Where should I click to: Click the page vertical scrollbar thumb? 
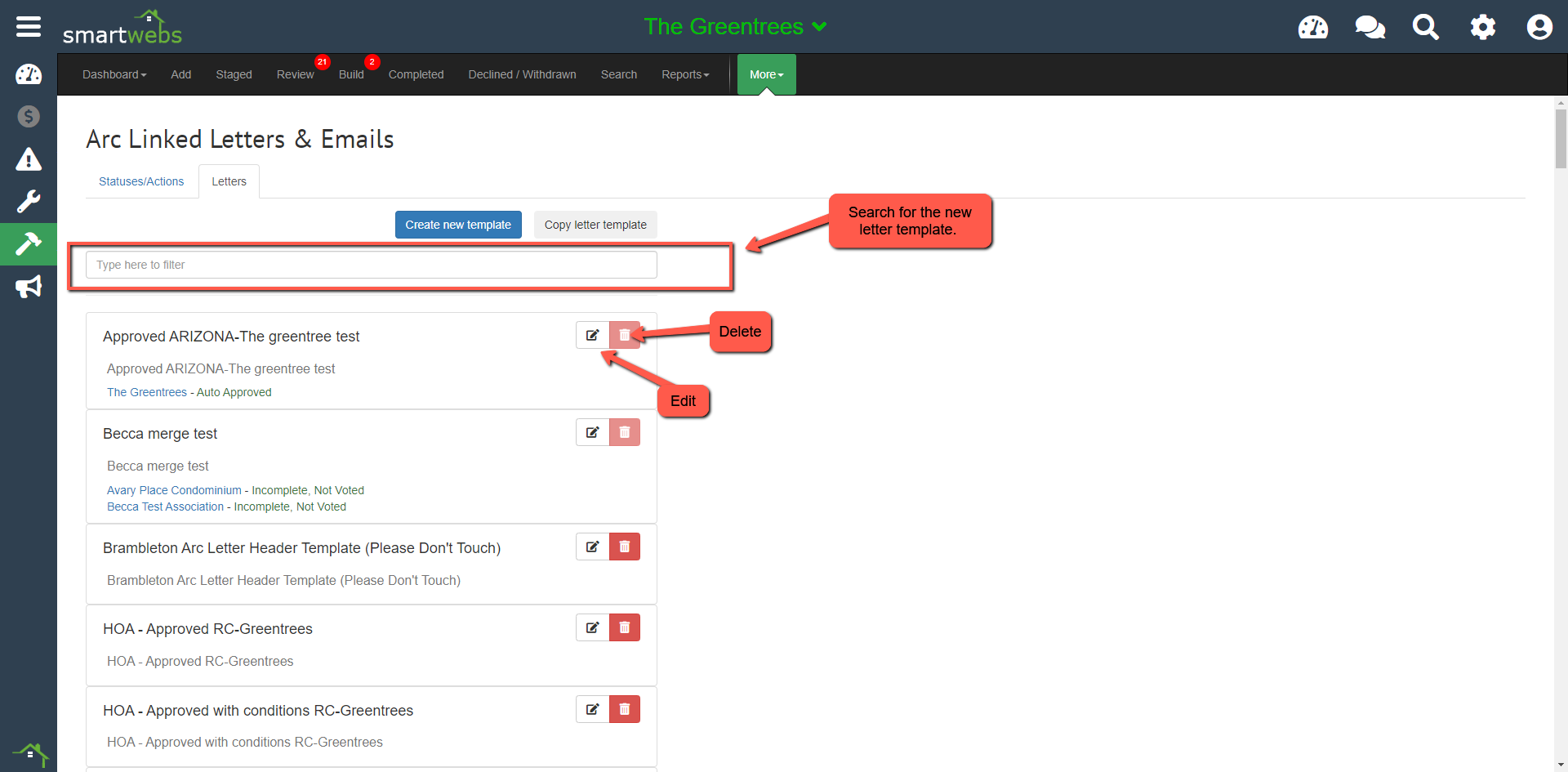(x=1561, y=138)
